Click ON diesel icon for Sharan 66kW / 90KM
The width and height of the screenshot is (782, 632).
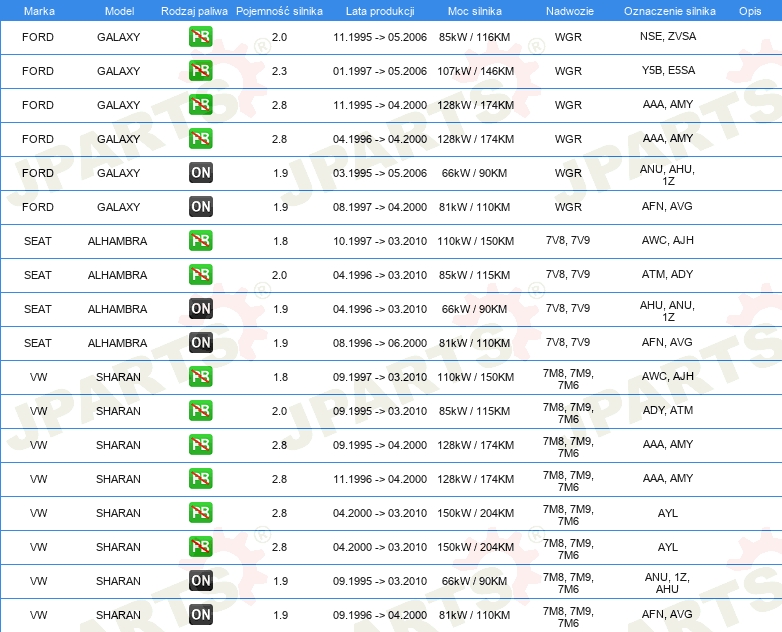point(200,581)
